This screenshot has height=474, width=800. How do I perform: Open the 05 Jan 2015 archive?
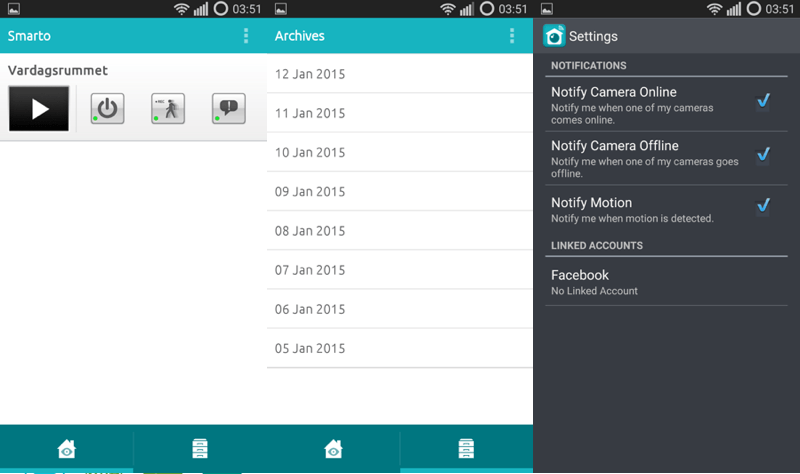400,348
